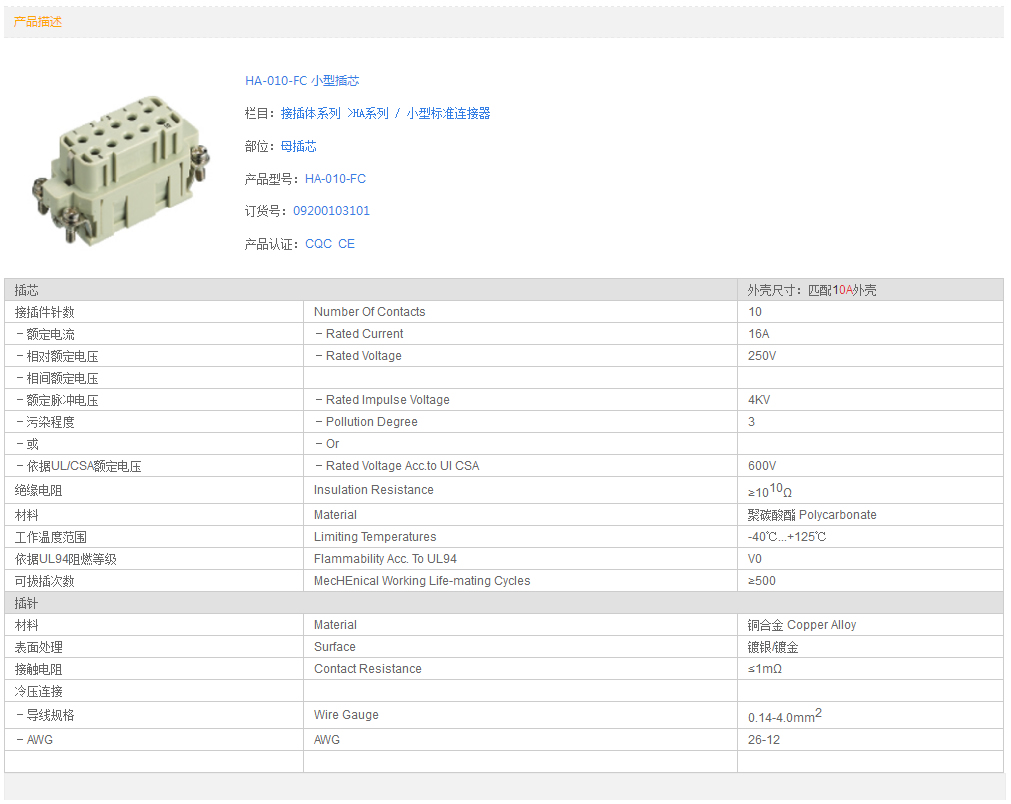1011x804 pixels.
Task: Select the Number Of Contacts cell
Action: (369, 312)
